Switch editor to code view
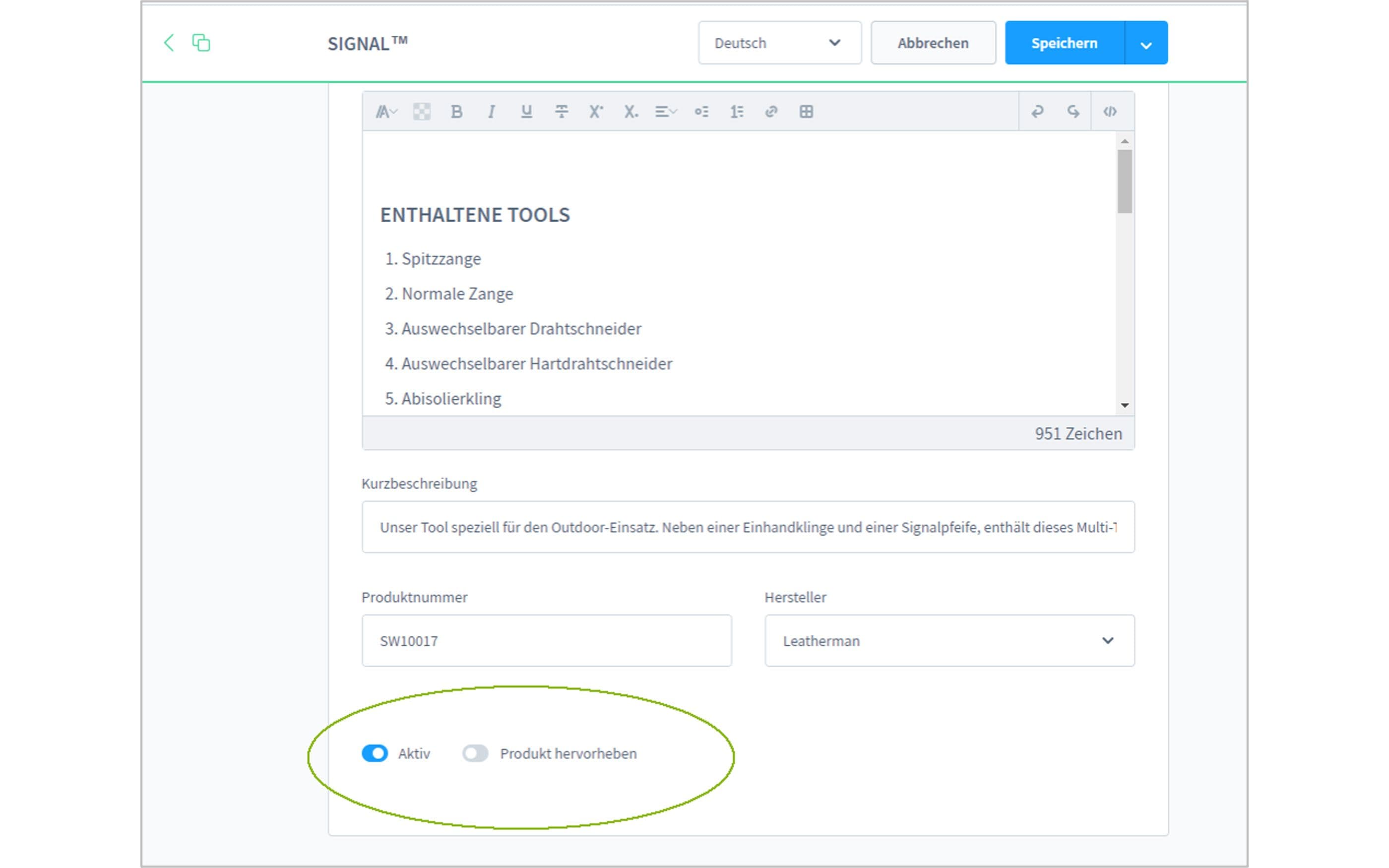The image size is (1389, 868). (1111, 112)
